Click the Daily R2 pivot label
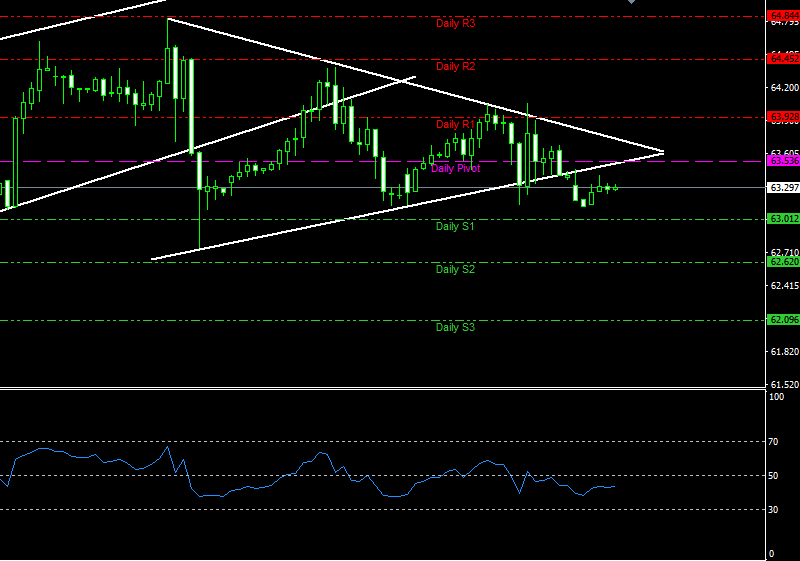This screenshot has width=800, height=561. [x=455, y=66]
